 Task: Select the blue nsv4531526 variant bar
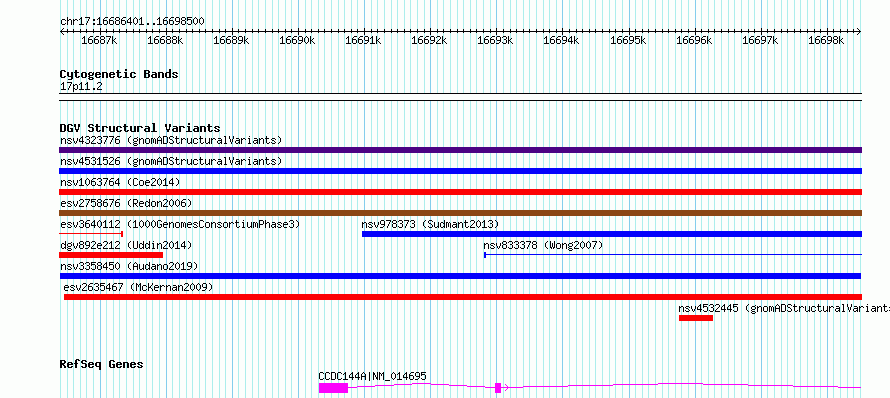click(460, 171)
